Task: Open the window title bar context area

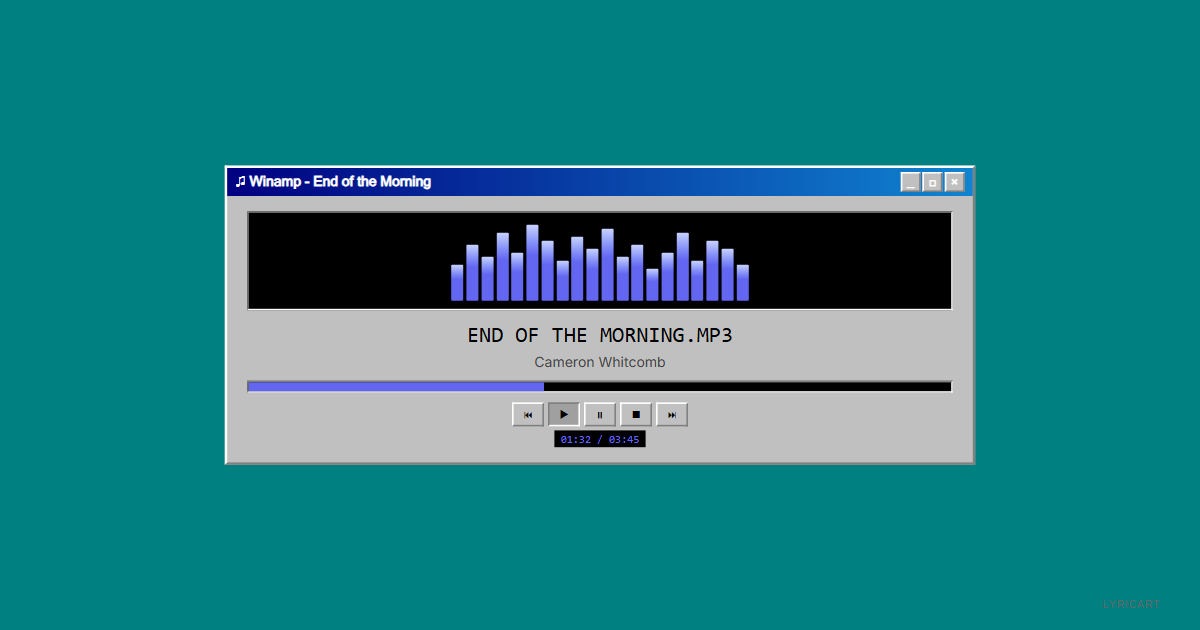Action: pyautogui.click(x=600, y=181)
